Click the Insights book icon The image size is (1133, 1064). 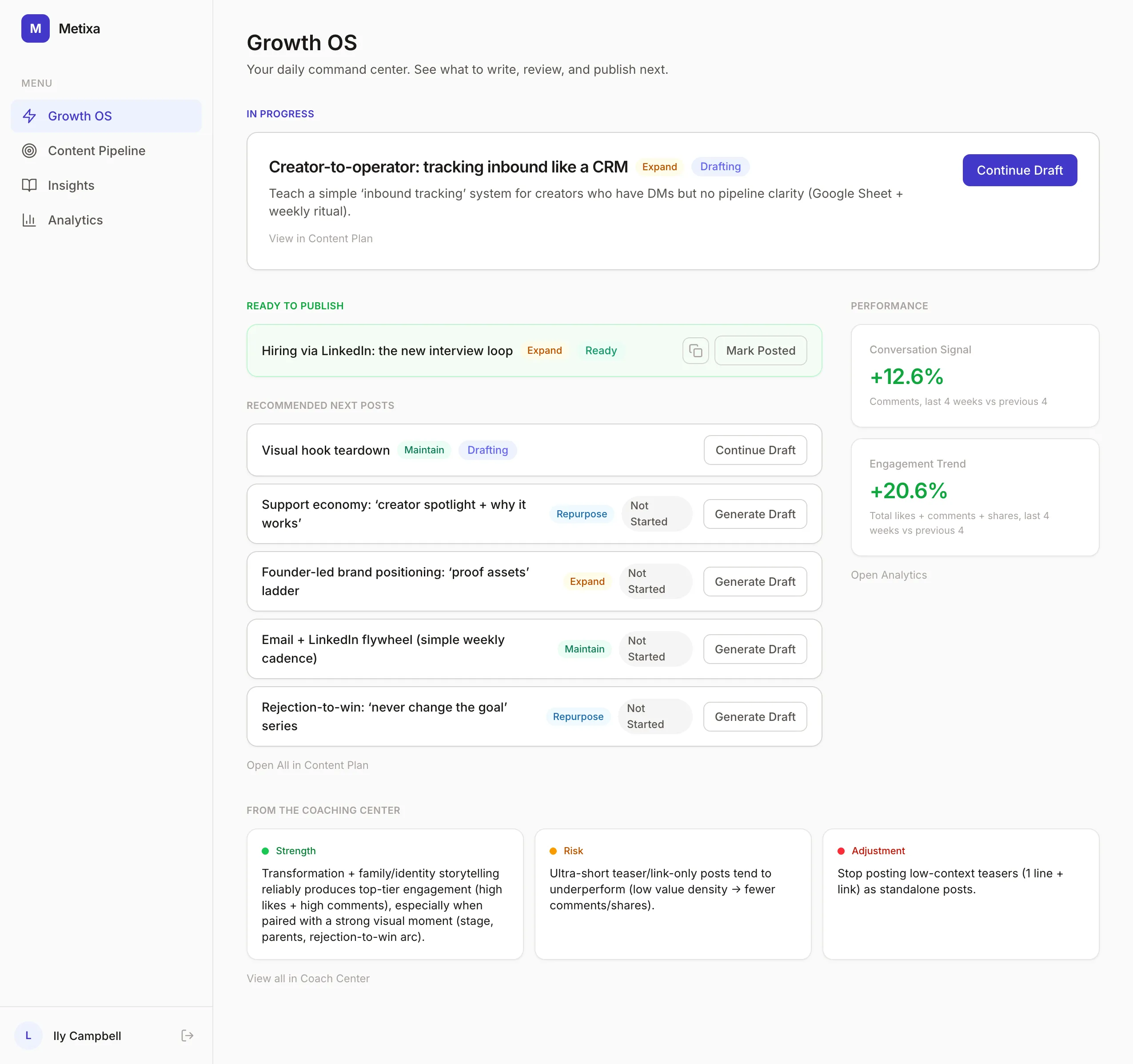coord(30,185)
